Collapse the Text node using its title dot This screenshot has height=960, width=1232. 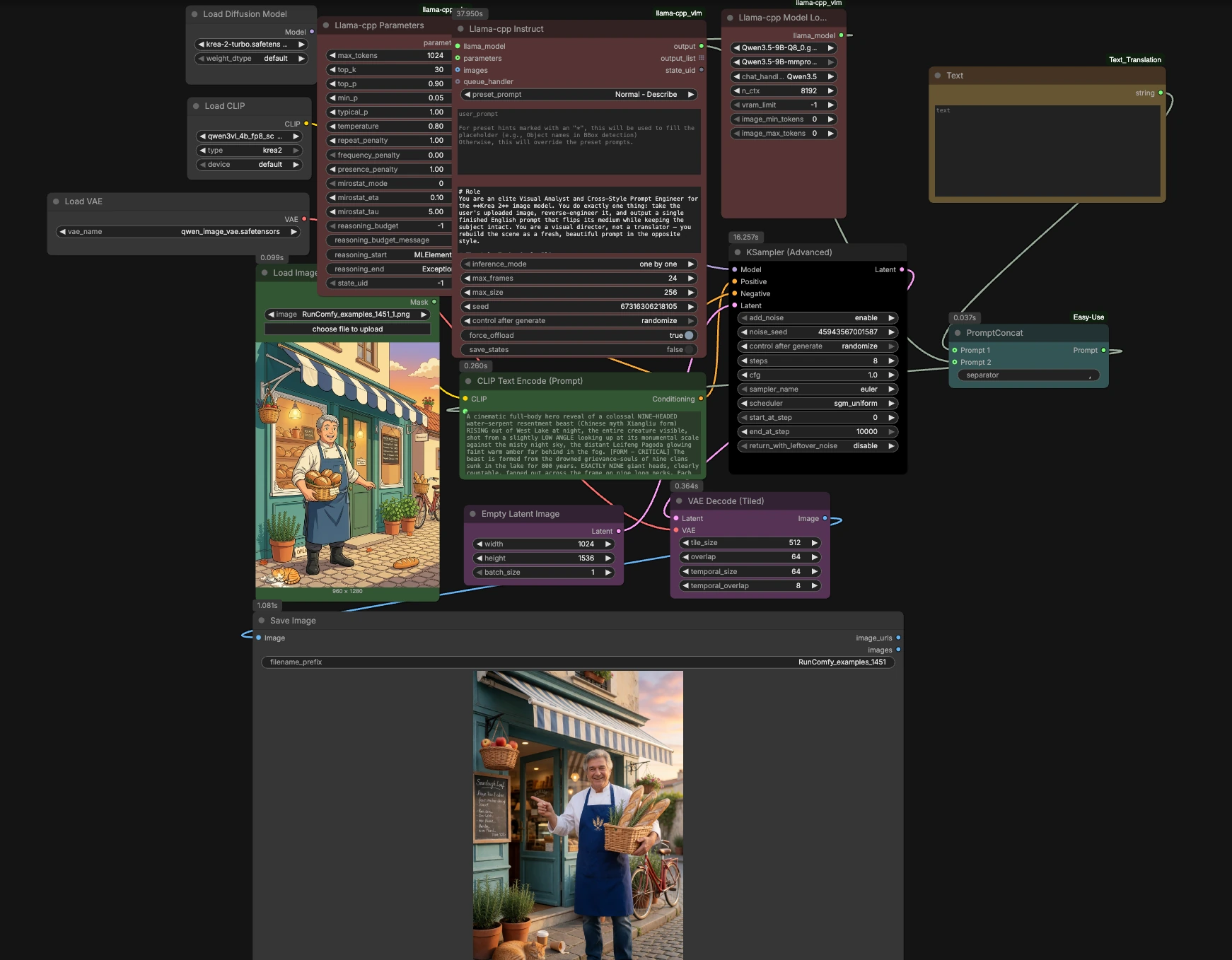coord(938,76)
